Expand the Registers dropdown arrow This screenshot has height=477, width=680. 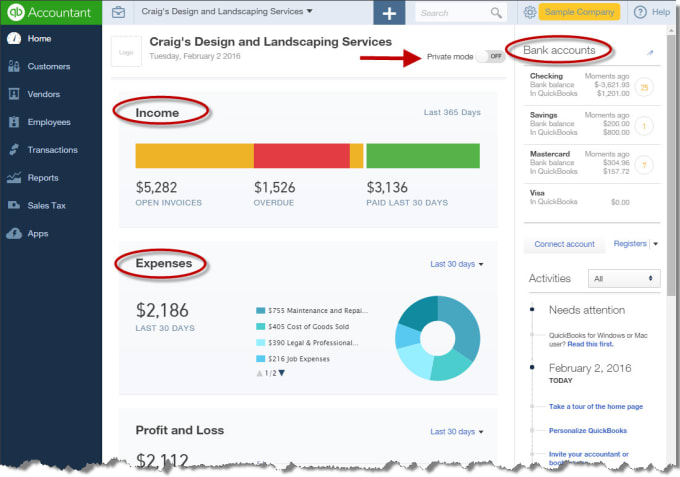(655, 244)
